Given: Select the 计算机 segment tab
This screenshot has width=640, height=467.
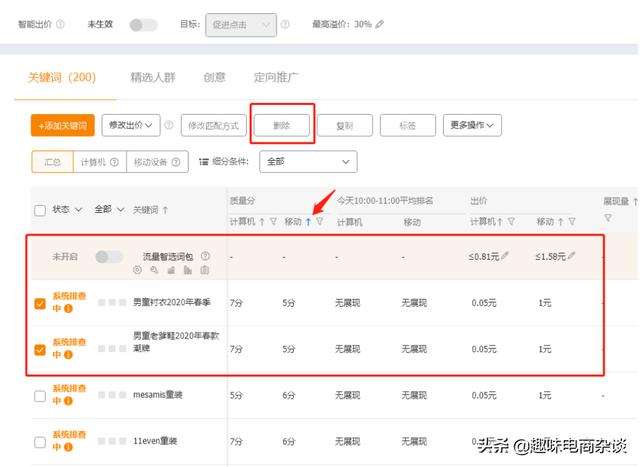Looking at the screenshot, I should click(x=100, y=162).
